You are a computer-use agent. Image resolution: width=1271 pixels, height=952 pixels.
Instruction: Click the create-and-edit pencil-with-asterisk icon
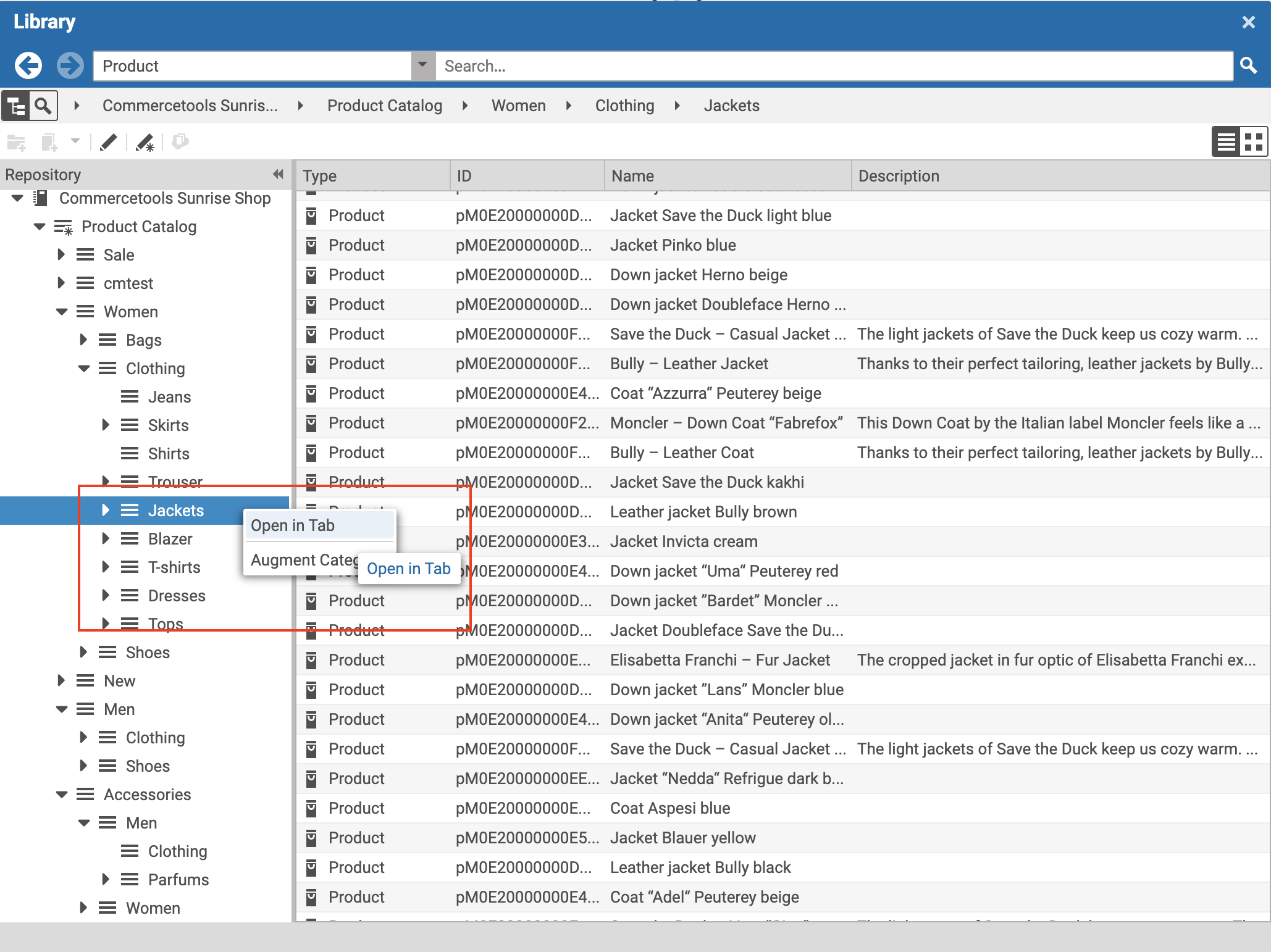pos(146,142)
